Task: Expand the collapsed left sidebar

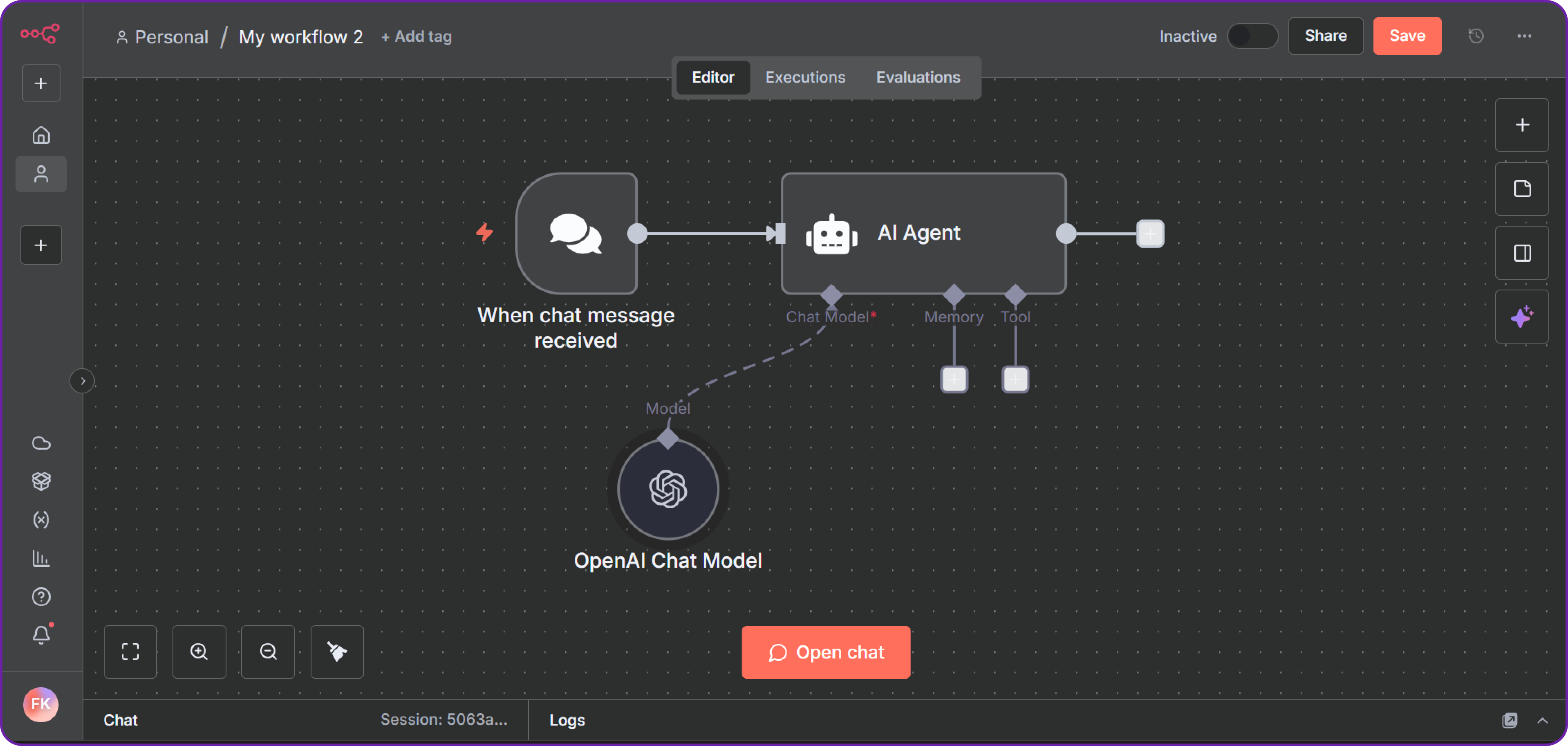Action: coord(82,381)
